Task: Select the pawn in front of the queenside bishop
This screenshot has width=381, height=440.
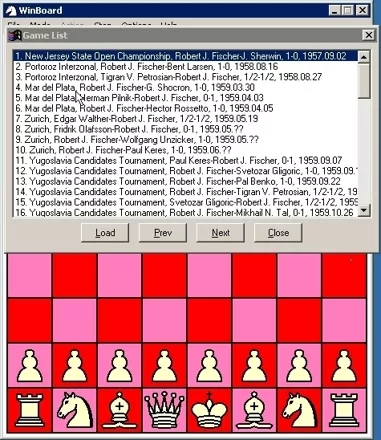Action: [x=119, y=366]
